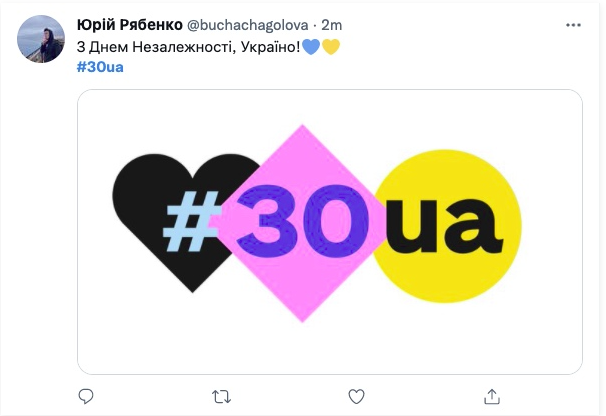Image resolution: width=606 pixels, height=416 pixels.
Task: Like the Independence Day tweet
Action: pos(356,396)
